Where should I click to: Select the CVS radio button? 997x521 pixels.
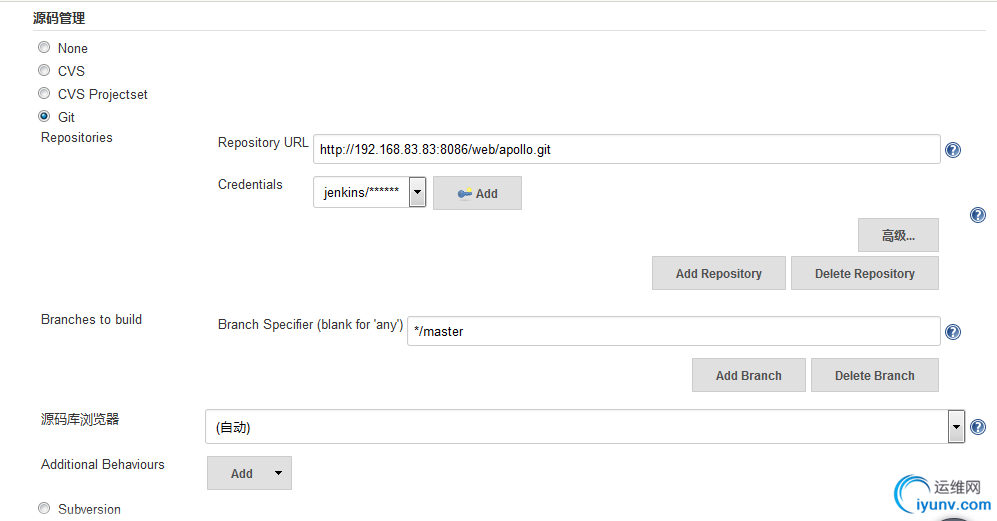pyautogui.click(x=44, y=71)
